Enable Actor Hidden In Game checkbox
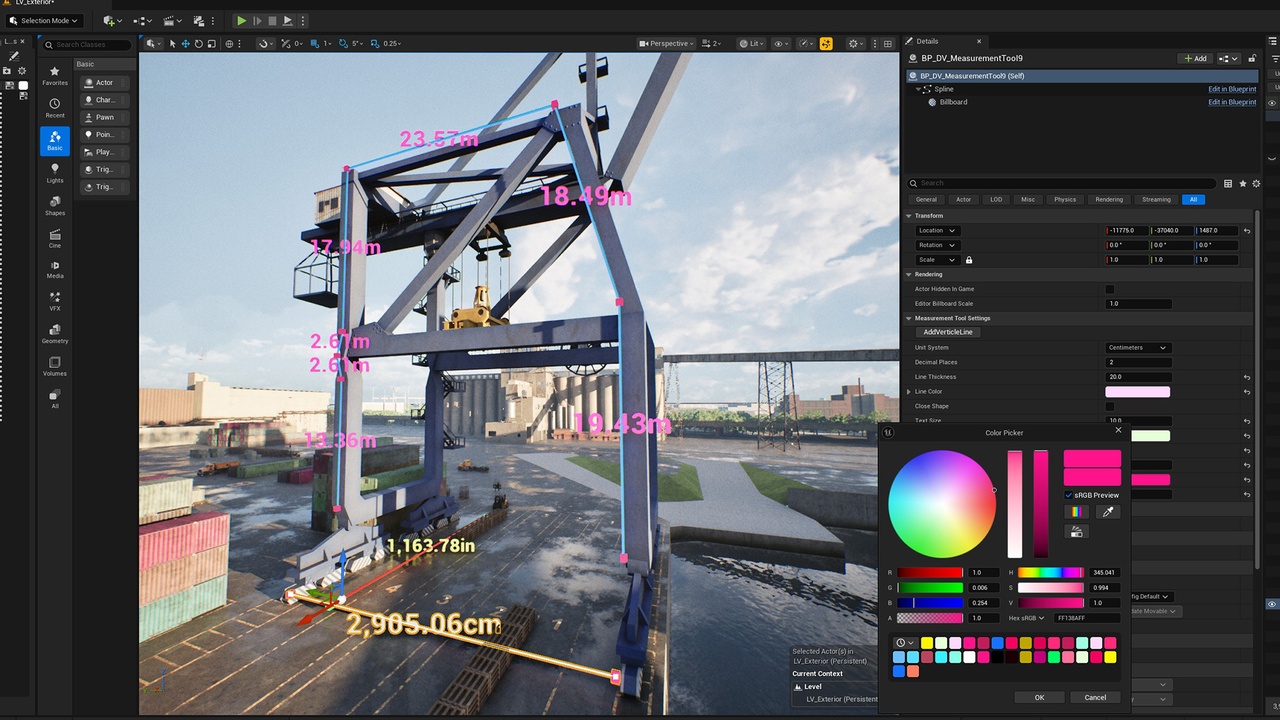Screen dimensions: 1280x720 [x=1109, y=289]
